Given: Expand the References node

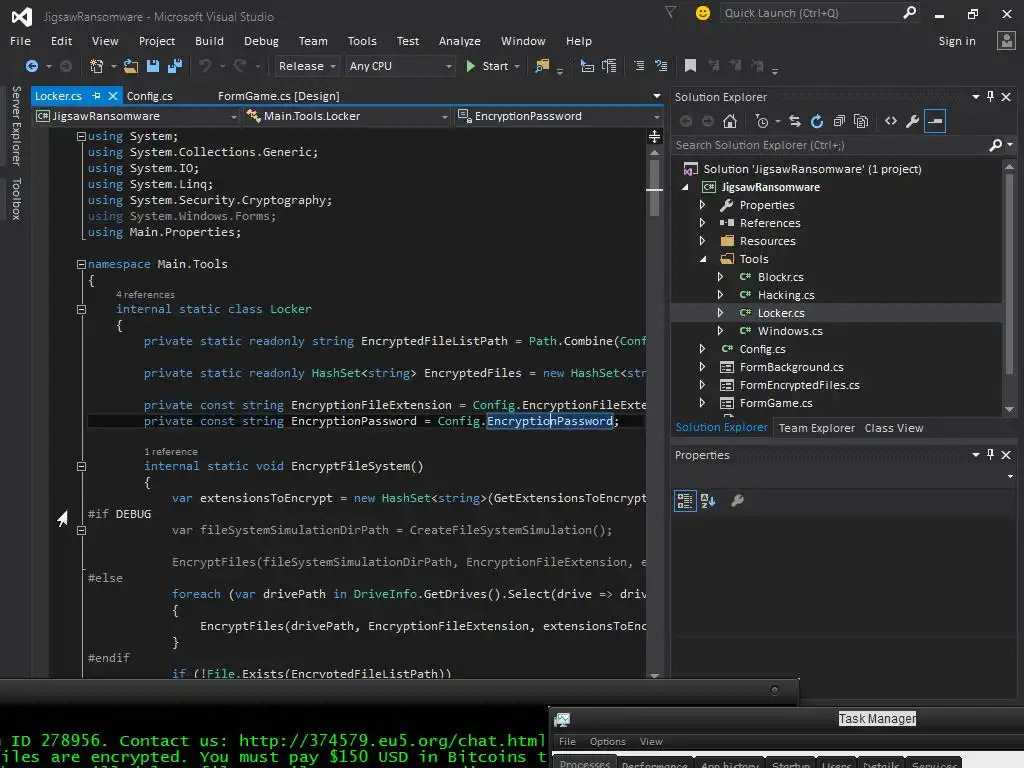Looking at the screenshot, I should (x=703, y=223).
